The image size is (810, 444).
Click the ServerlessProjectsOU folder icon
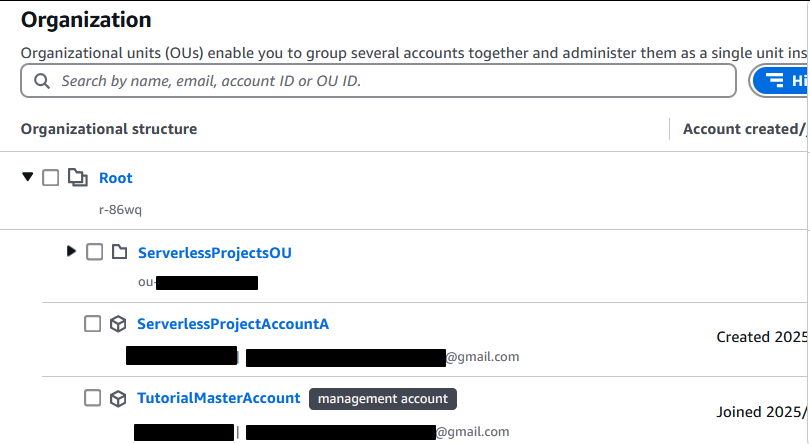tap(119, 252)
